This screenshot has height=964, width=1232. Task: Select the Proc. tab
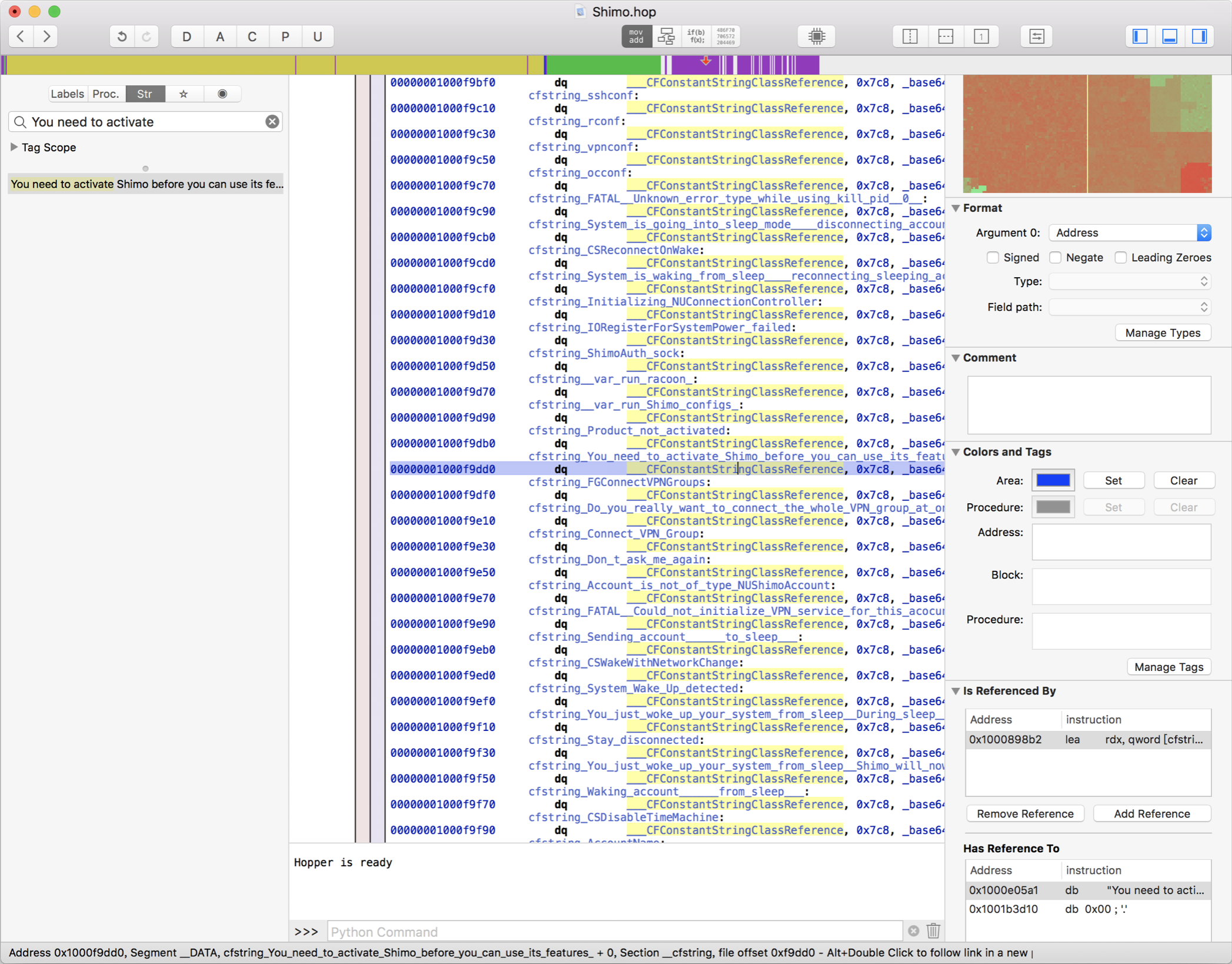(x=106, y=94)
